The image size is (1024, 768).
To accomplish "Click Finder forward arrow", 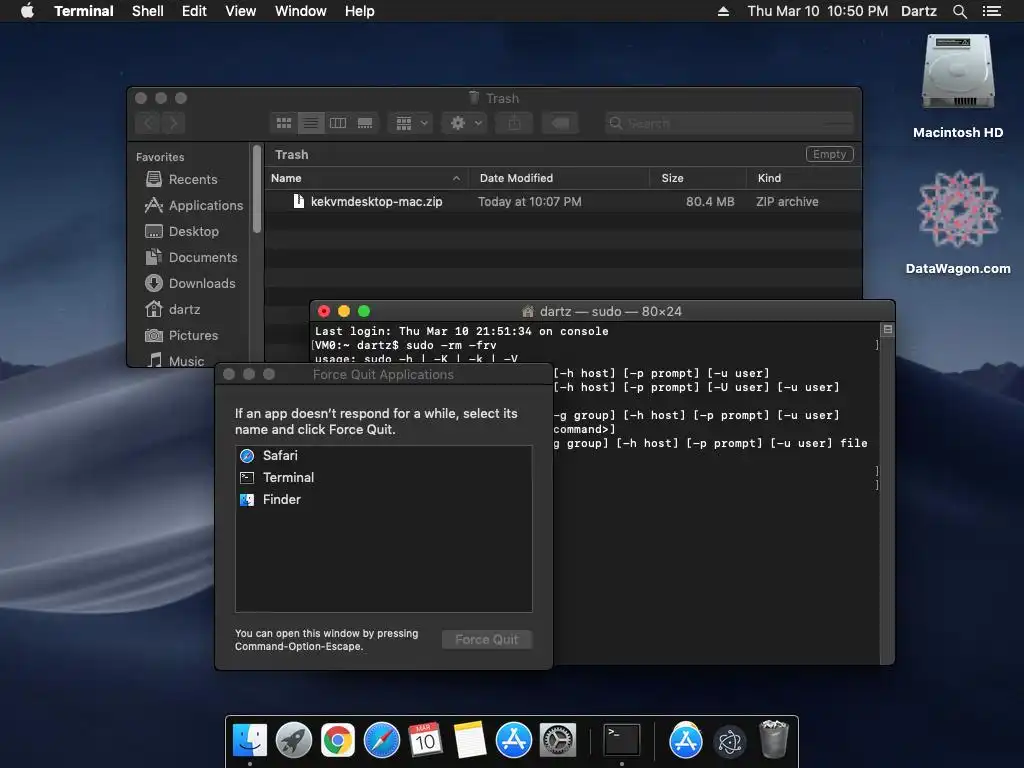I will [173, 123].
